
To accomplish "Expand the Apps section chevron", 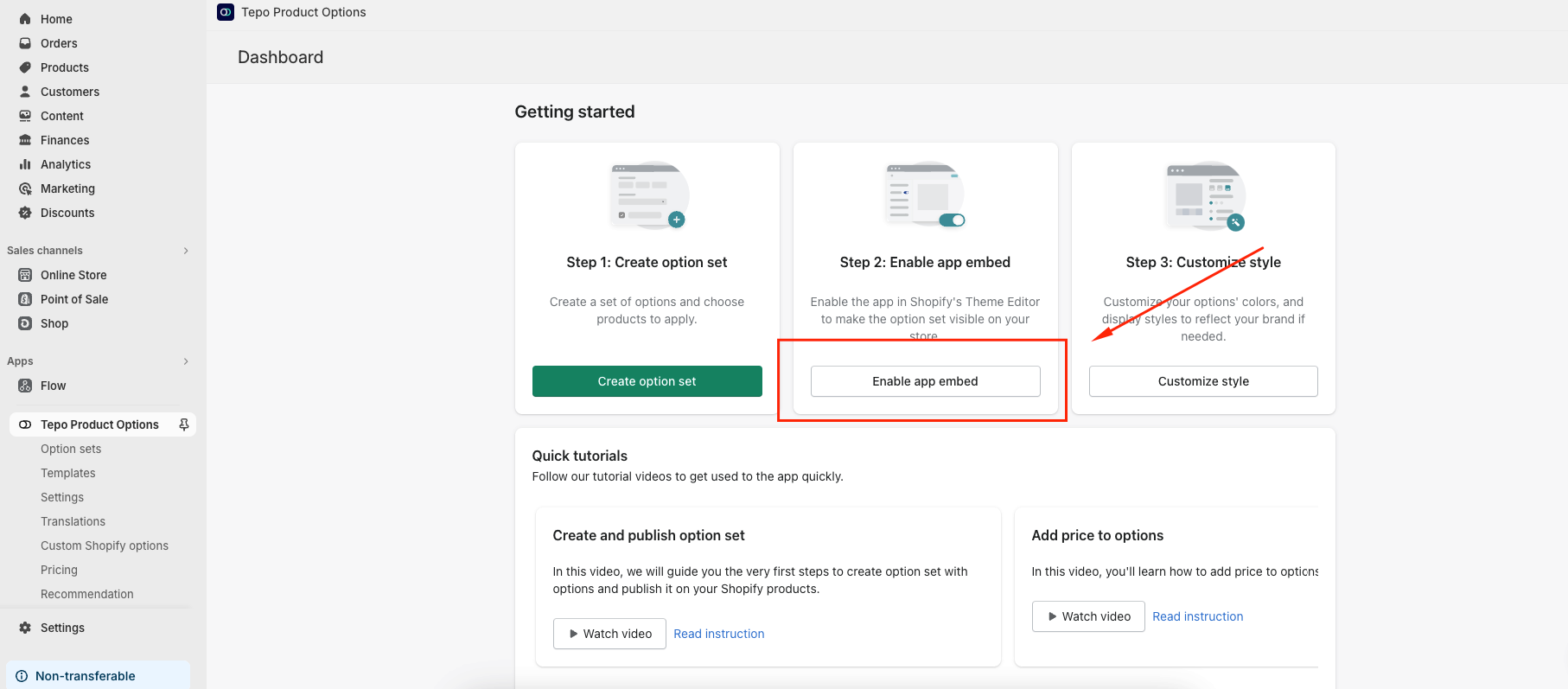I will [x=186, y=361].
